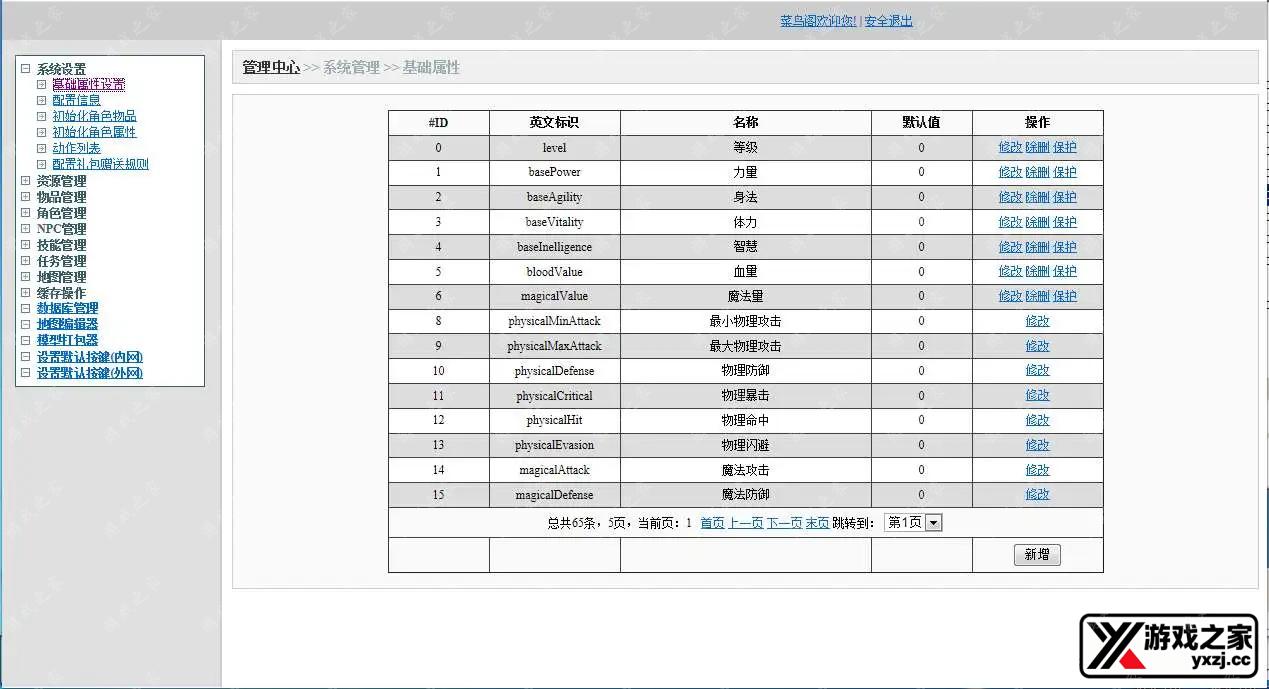Click the plus icon beside NPC管理
This screenshot has width=1269, height=689.
[x=26, y=229]
